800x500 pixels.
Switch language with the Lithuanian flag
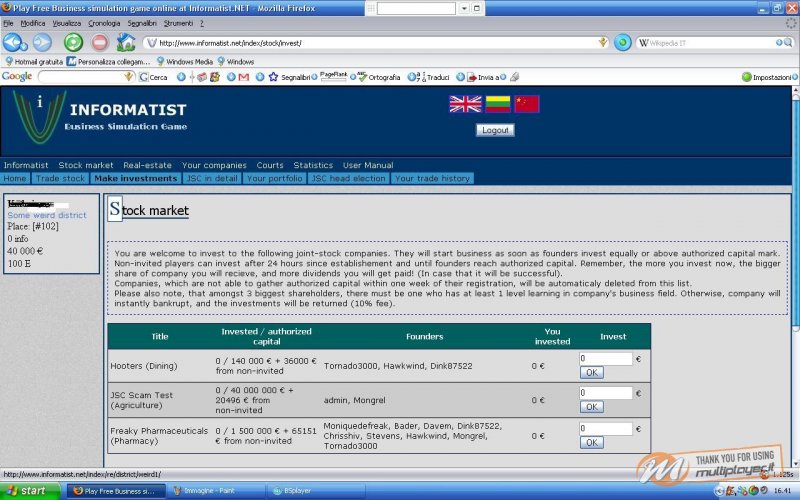pos(497,104)
